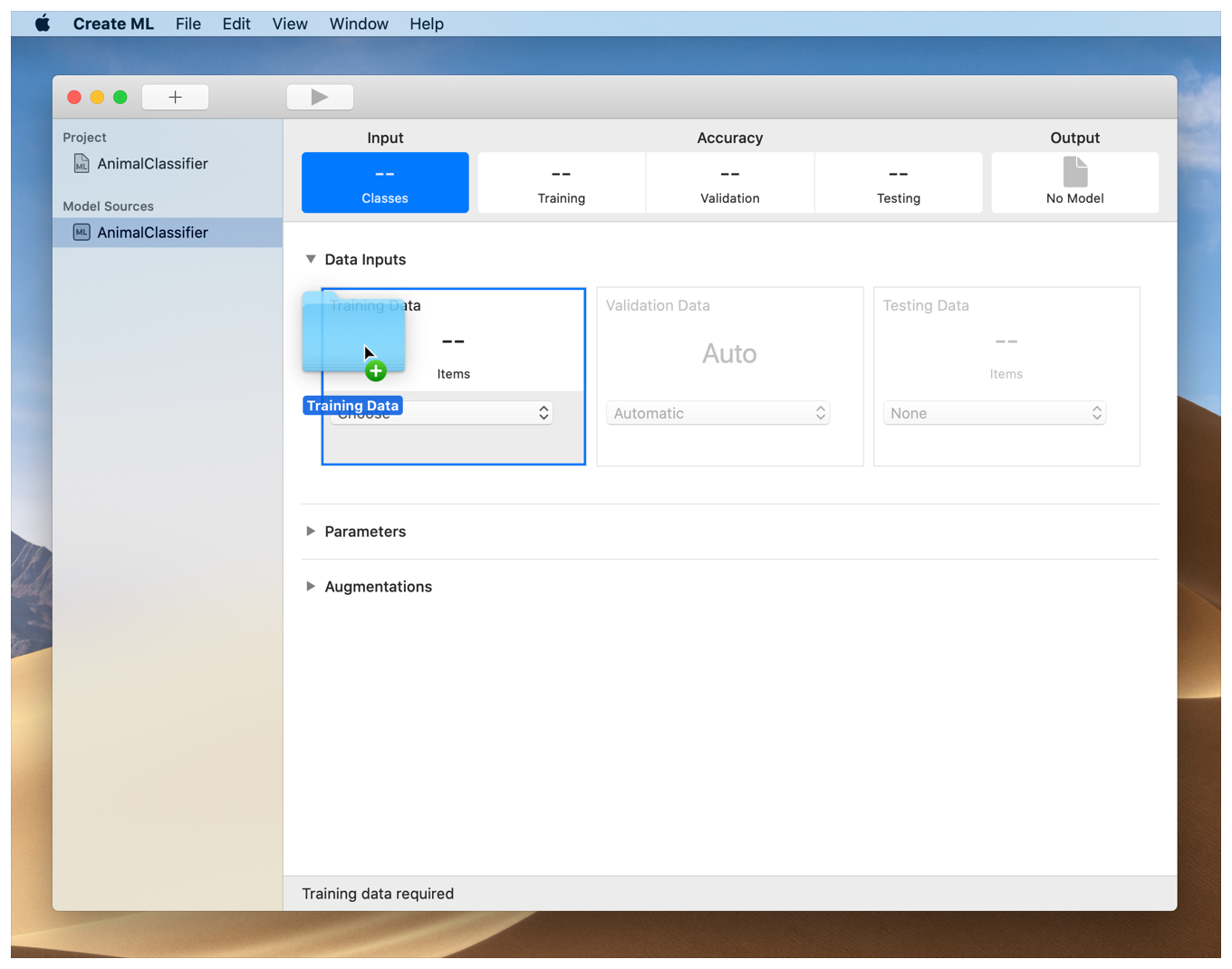This screenshot has width=1232, height=969.
Task: Click the dragged folder icon over Training Data
Action: [353, 331]
